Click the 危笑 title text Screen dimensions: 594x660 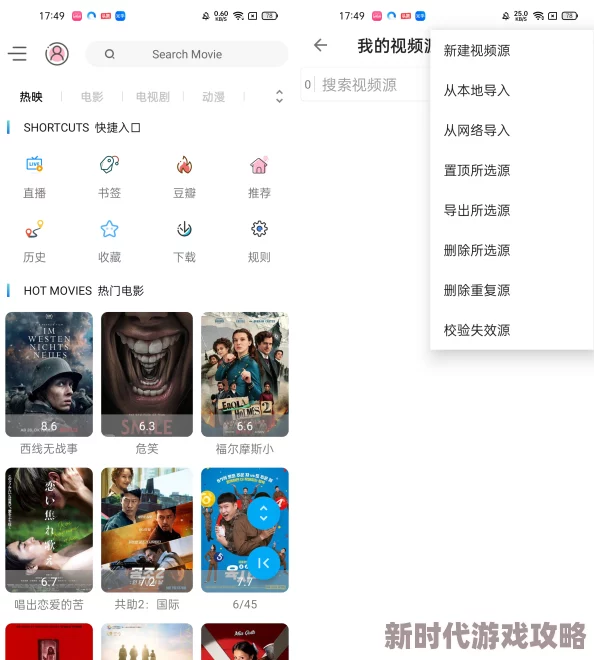(147, 449)
